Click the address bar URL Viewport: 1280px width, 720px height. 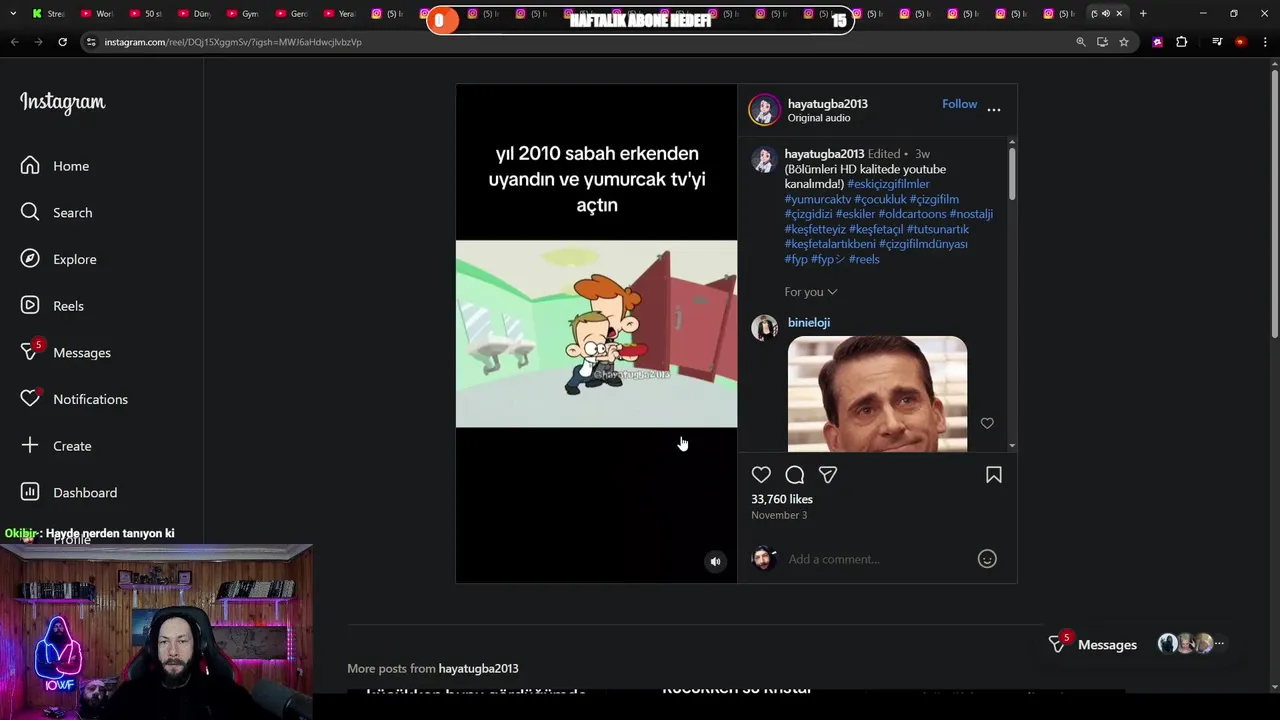[x=233, y=42]
